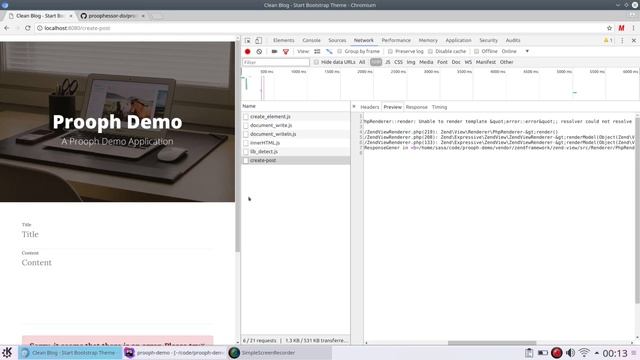Switch to the Sources tab
Screen dimensions: 640x360
337,40
